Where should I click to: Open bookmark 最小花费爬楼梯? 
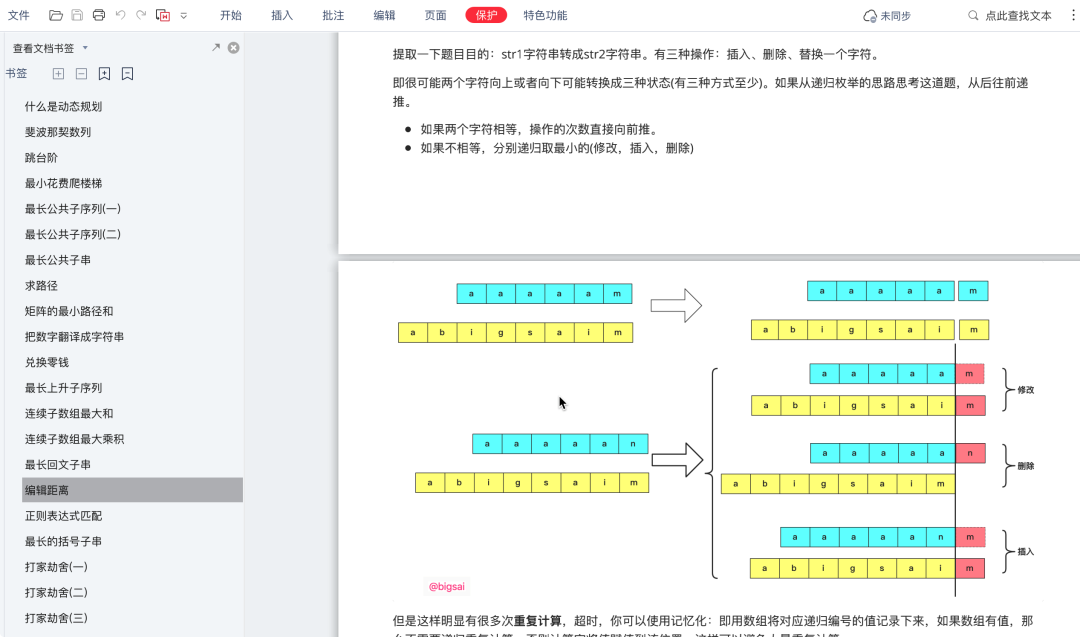(63, 183)
